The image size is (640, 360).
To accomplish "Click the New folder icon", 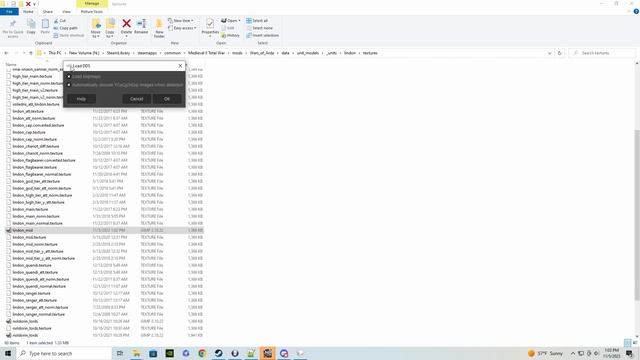I will 159,24.
